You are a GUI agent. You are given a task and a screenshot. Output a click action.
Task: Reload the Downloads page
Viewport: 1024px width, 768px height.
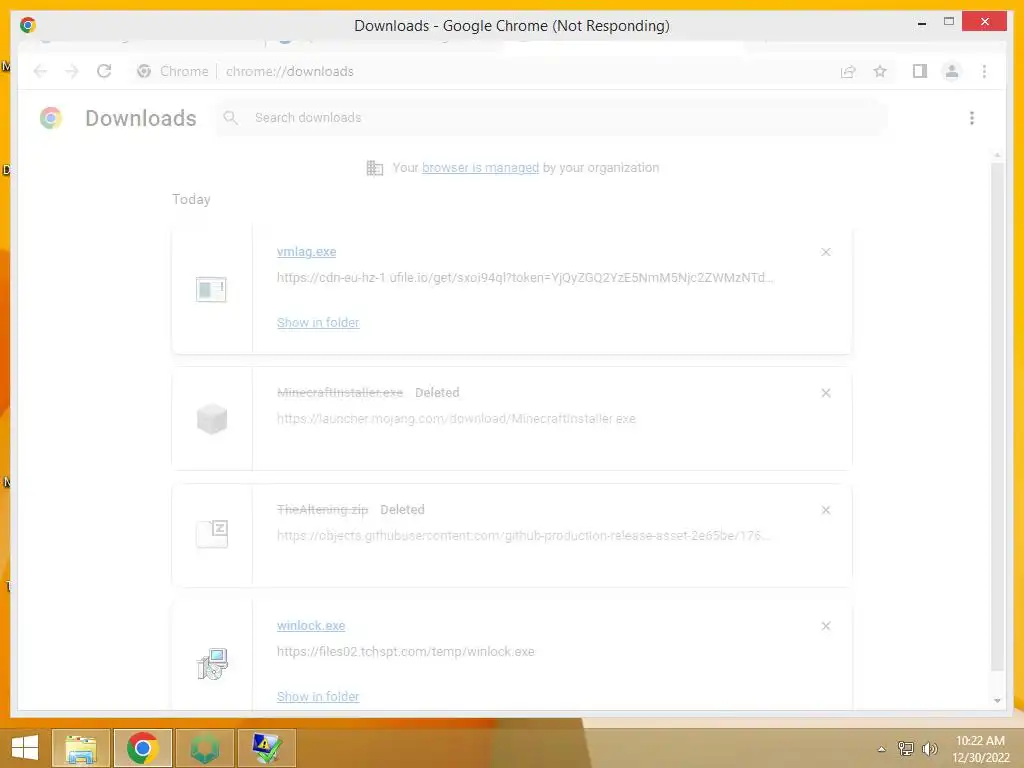coord(104,71)
